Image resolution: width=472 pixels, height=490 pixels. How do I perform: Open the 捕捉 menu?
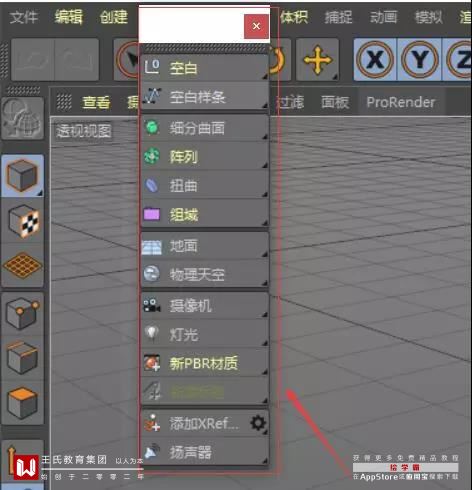(339, 17)
